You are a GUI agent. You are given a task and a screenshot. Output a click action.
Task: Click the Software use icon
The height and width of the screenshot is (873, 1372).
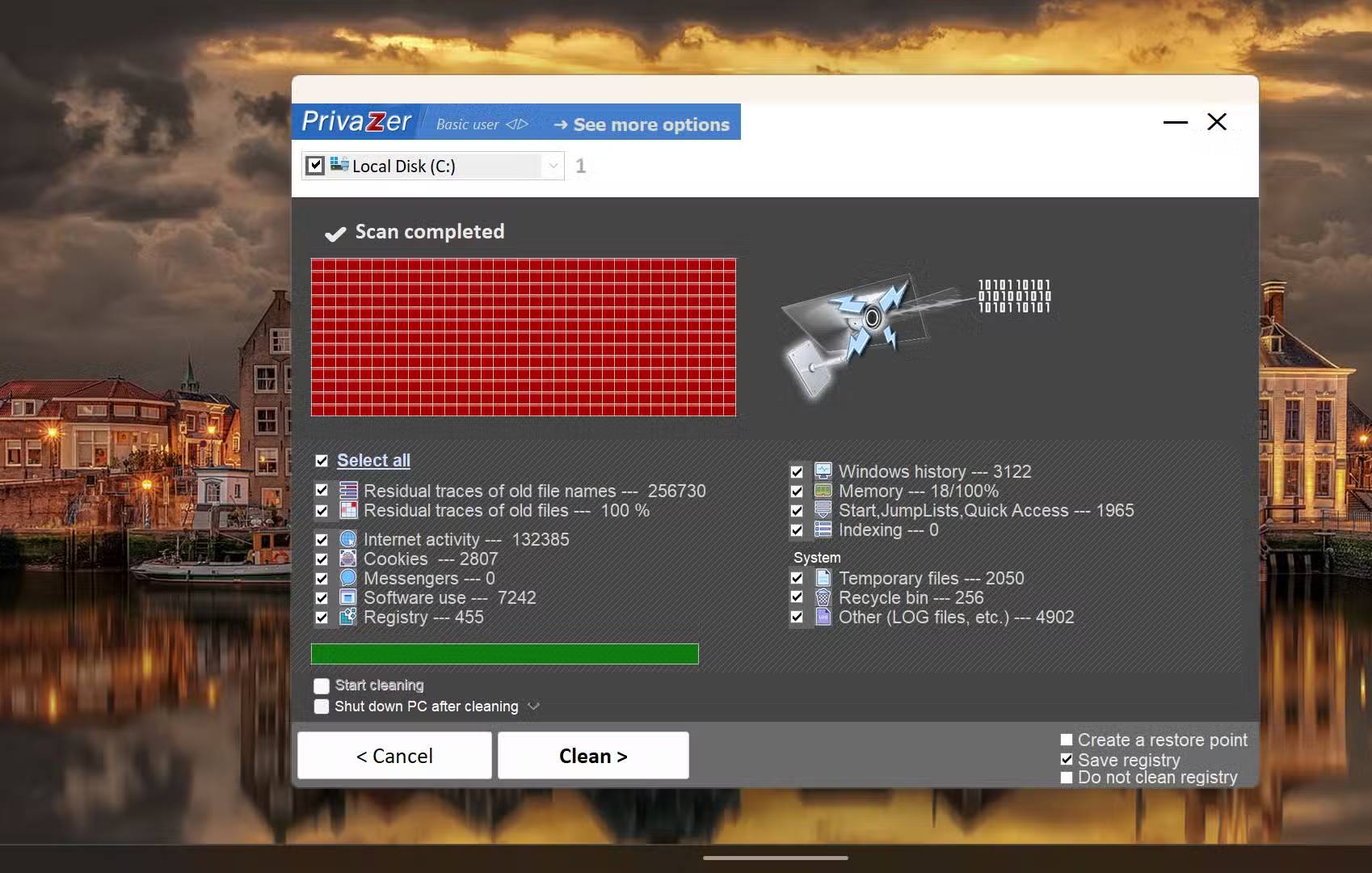(348, 597)
